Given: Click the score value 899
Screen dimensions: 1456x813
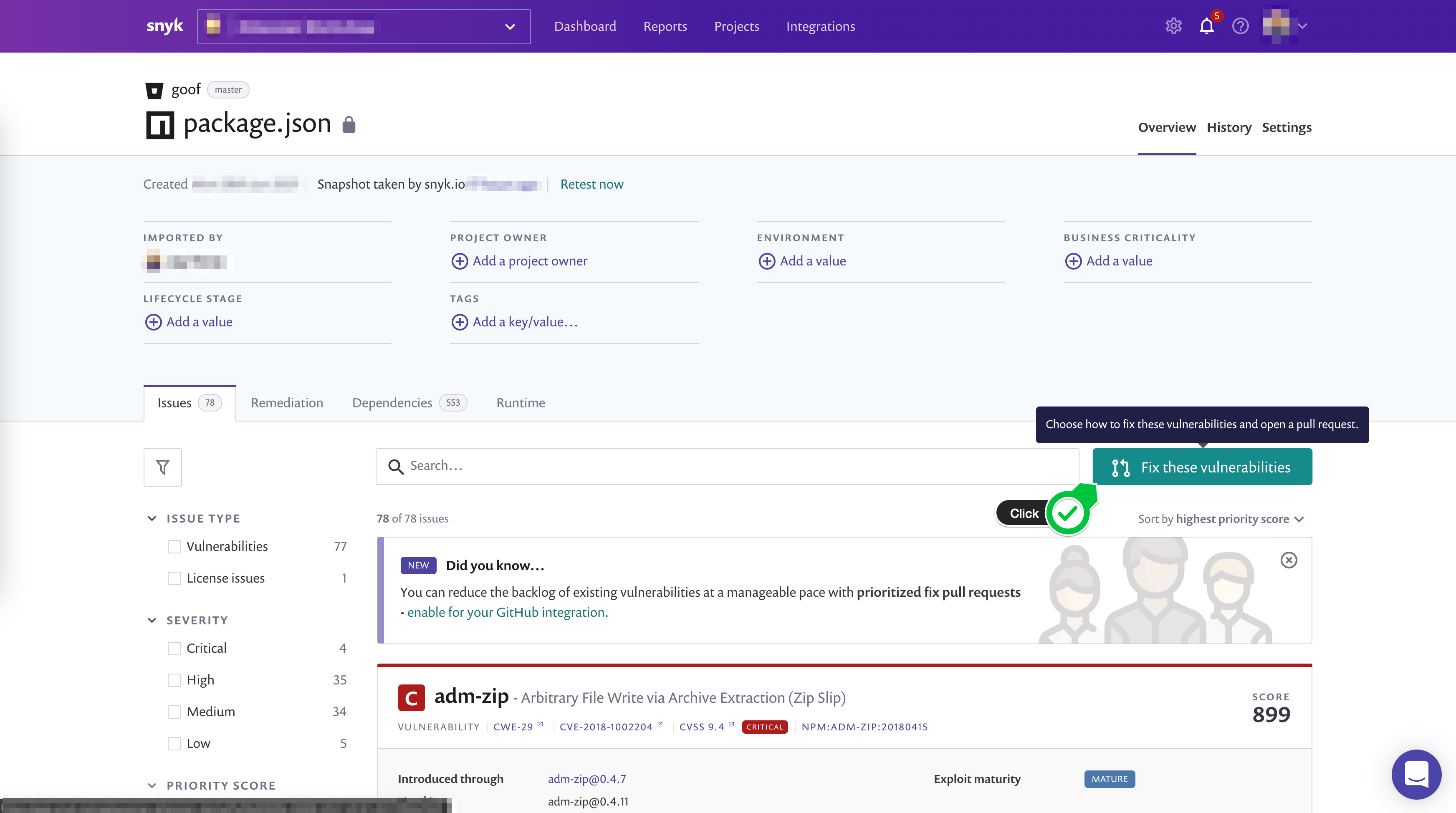Looking at the screenshot, I should [x=1271, y=715].
